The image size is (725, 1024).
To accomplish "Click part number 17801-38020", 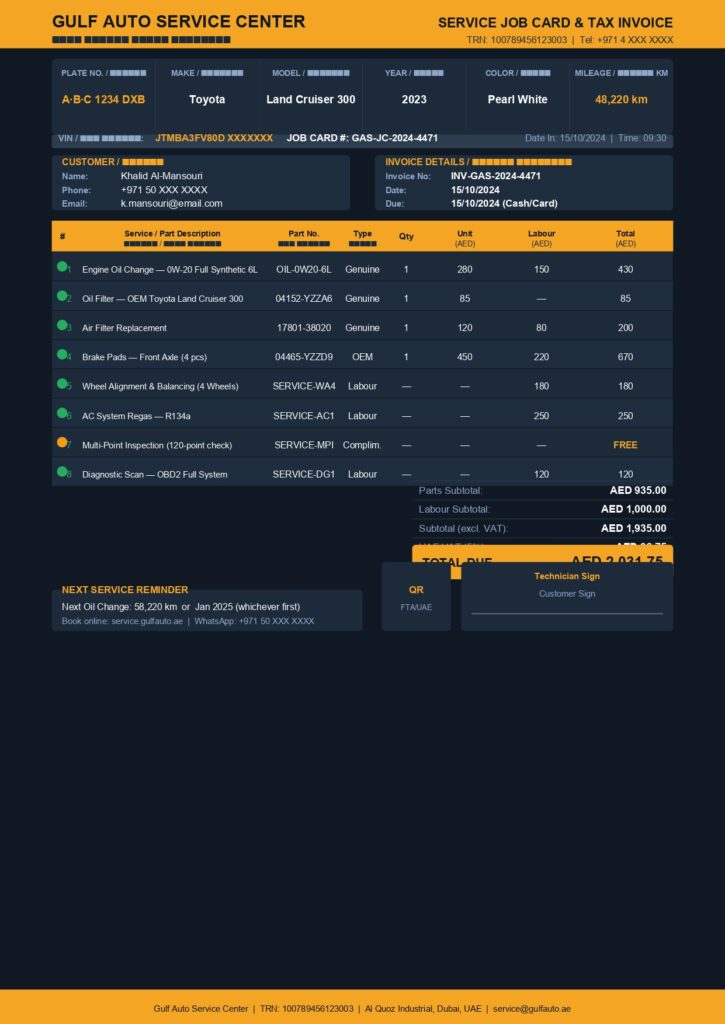I will [x=304, y=328].
